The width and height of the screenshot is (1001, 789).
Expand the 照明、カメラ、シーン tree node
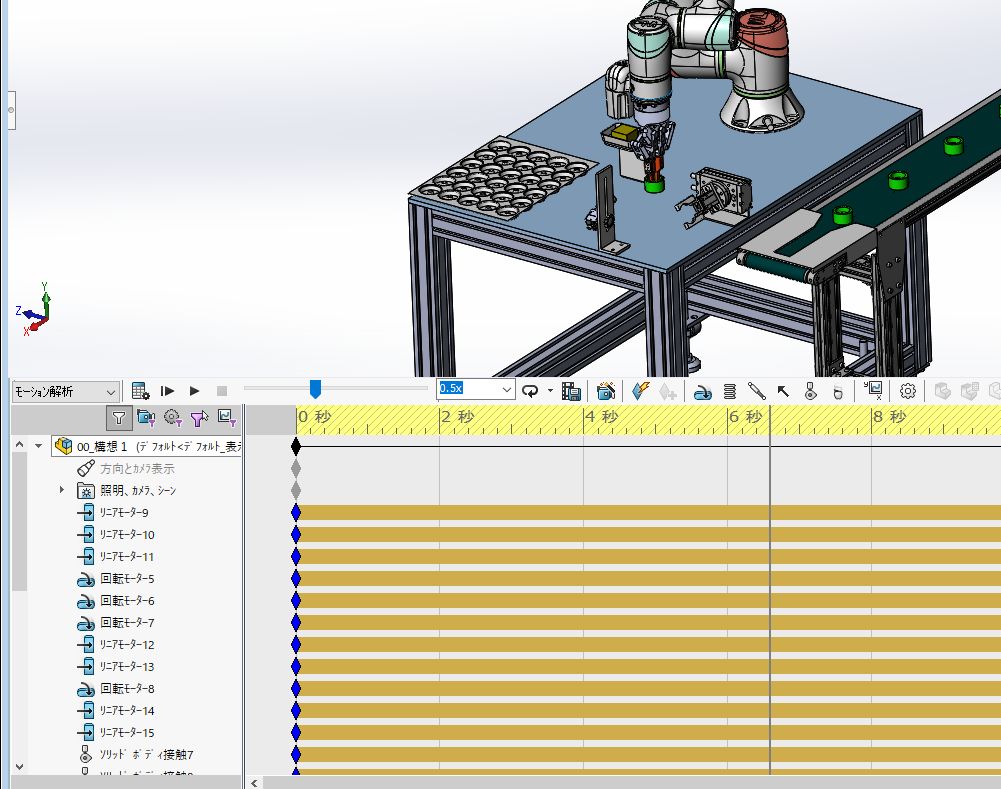click(x=62, y=490)
